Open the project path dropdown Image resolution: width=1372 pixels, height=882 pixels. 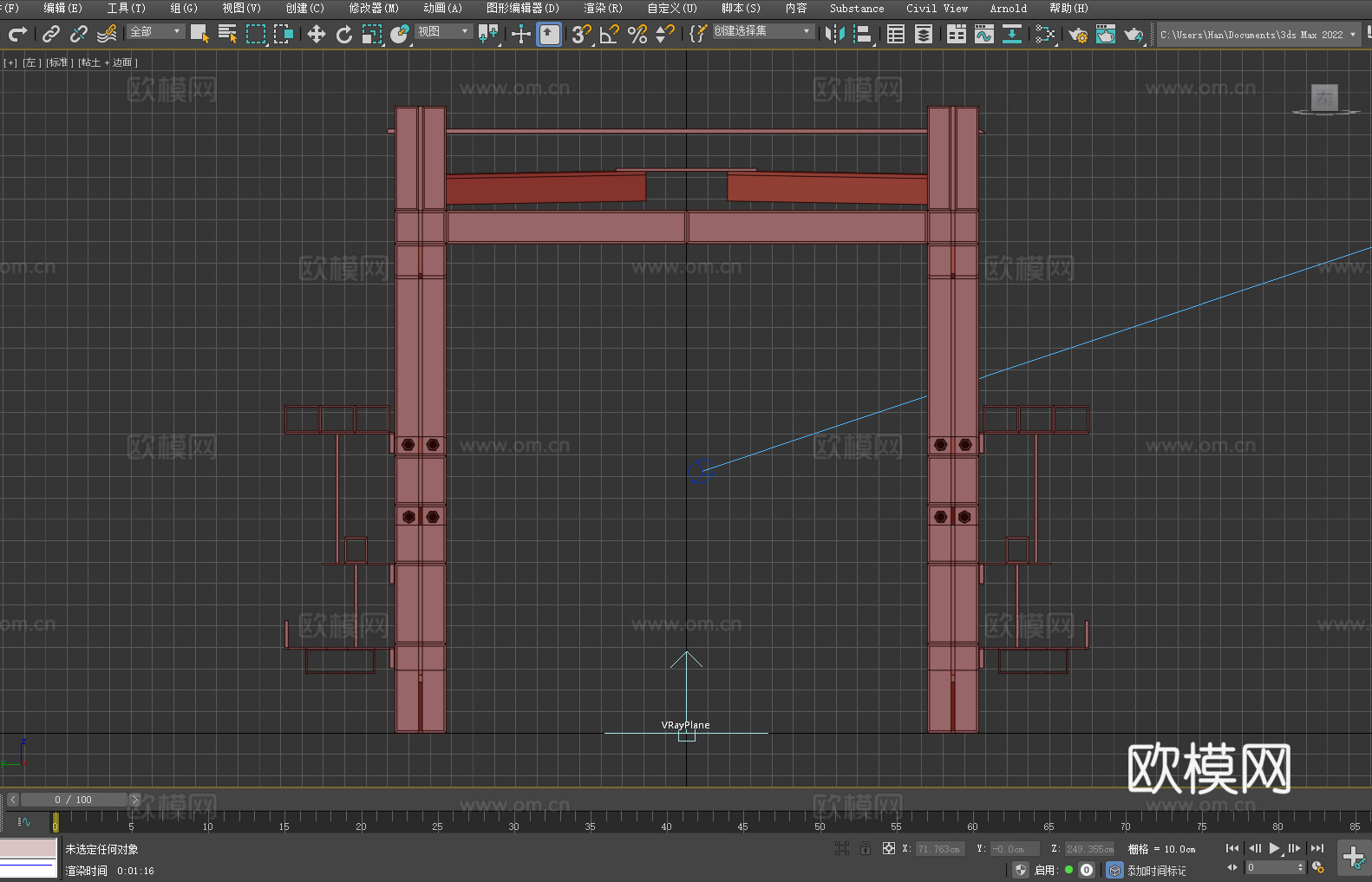(x=1258, y=35)
